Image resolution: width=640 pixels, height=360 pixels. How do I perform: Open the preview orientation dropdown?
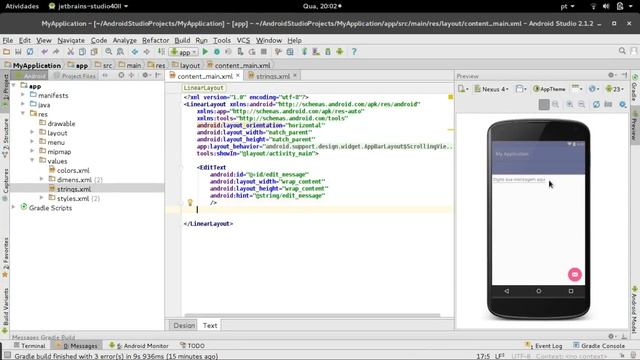521,89
